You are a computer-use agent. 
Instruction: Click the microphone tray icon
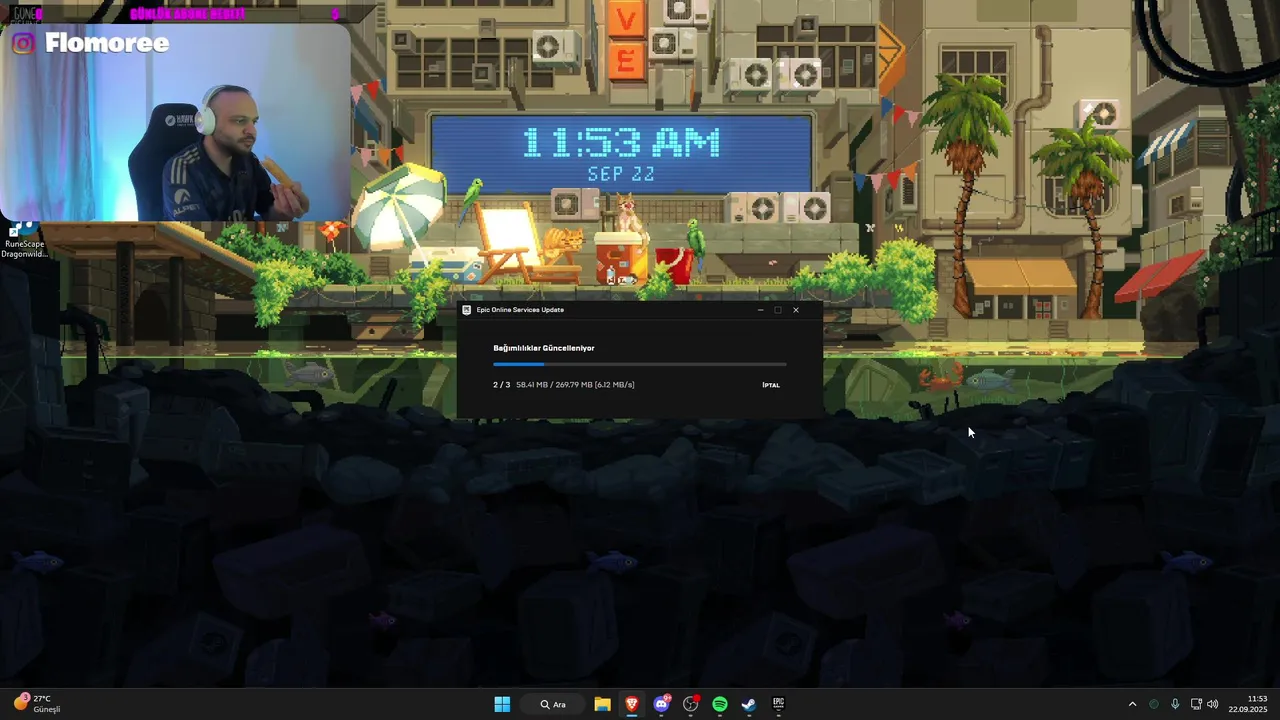(x=1175, y=704)
